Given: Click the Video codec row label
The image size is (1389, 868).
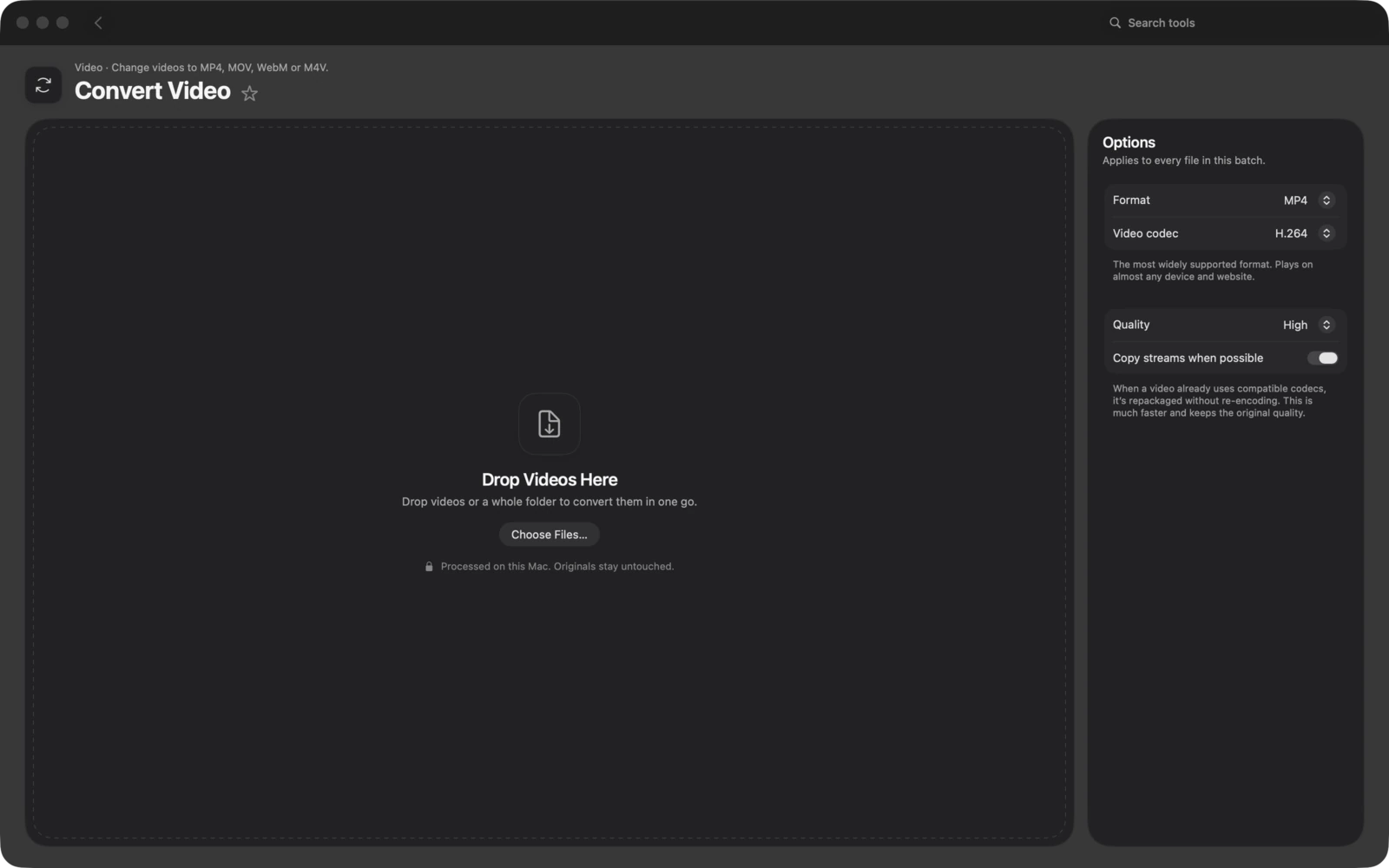Looking at the screenshot, I should [1145, 233].
